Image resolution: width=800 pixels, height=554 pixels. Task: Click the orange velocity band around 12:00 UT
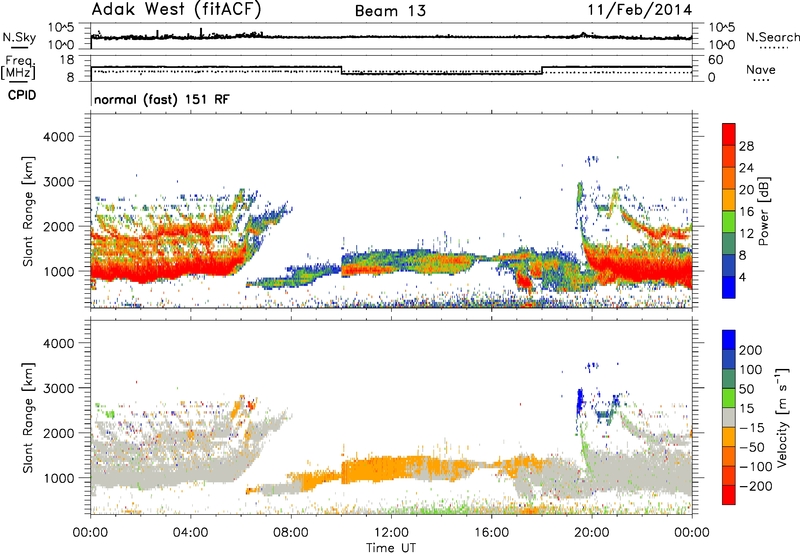coord(393,467)
